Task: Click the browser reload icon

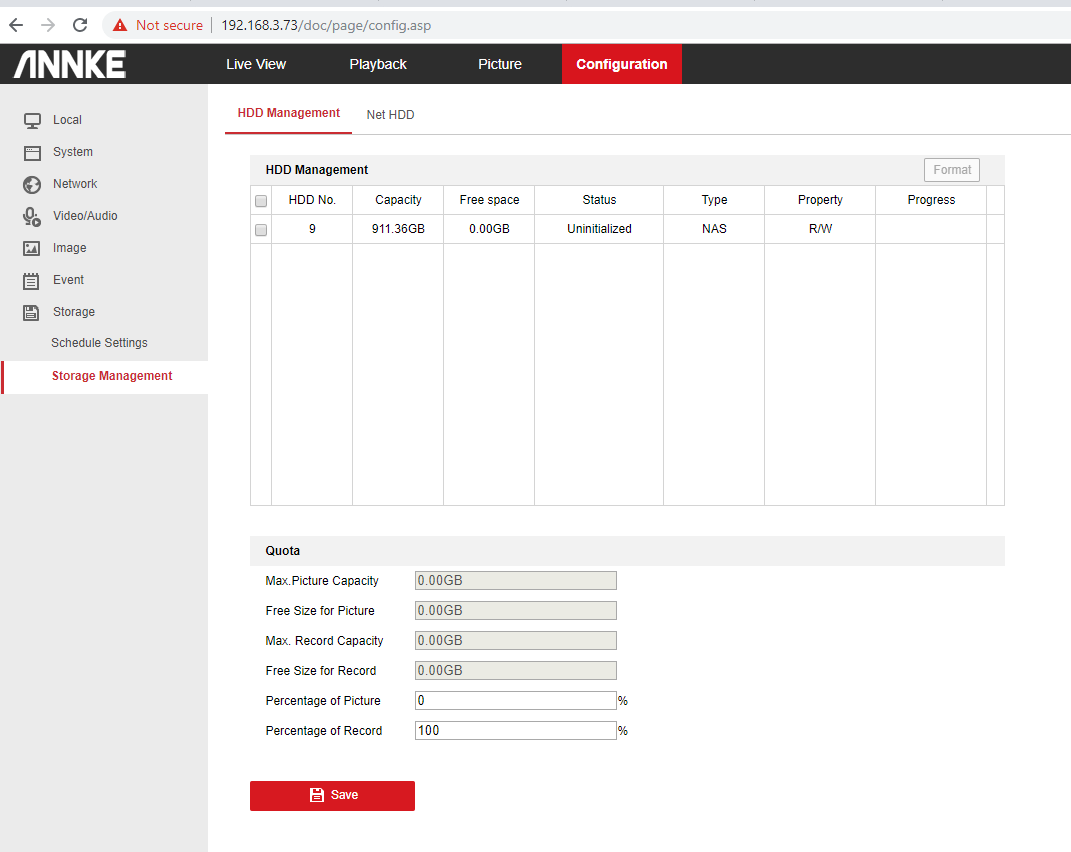Action: point(80,25)
